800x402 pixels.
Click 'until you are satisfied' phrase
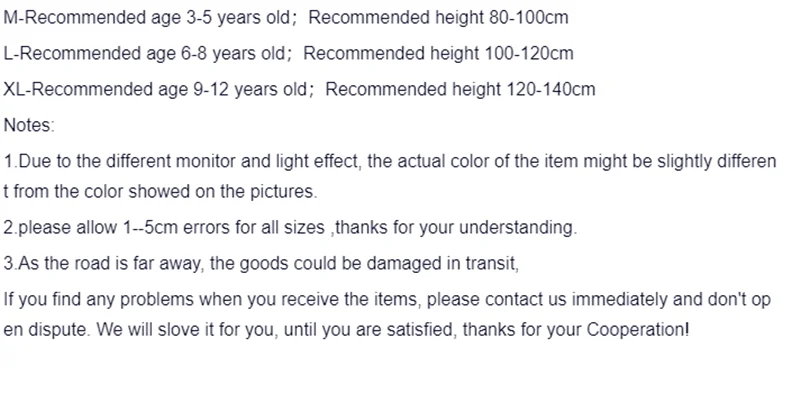(371, 330)
